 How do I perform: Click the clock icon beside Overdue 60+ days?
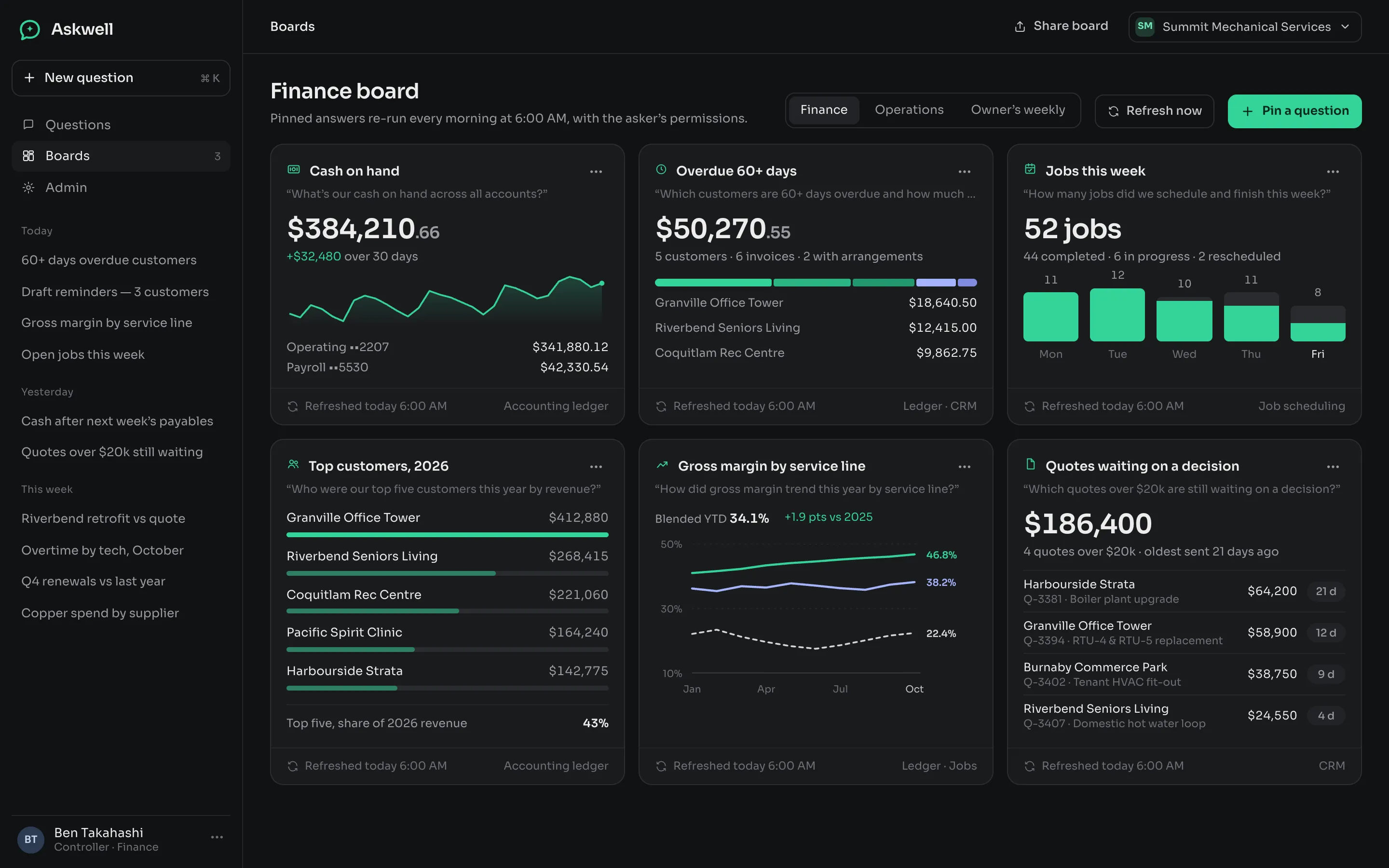click(x=661, y=169)
